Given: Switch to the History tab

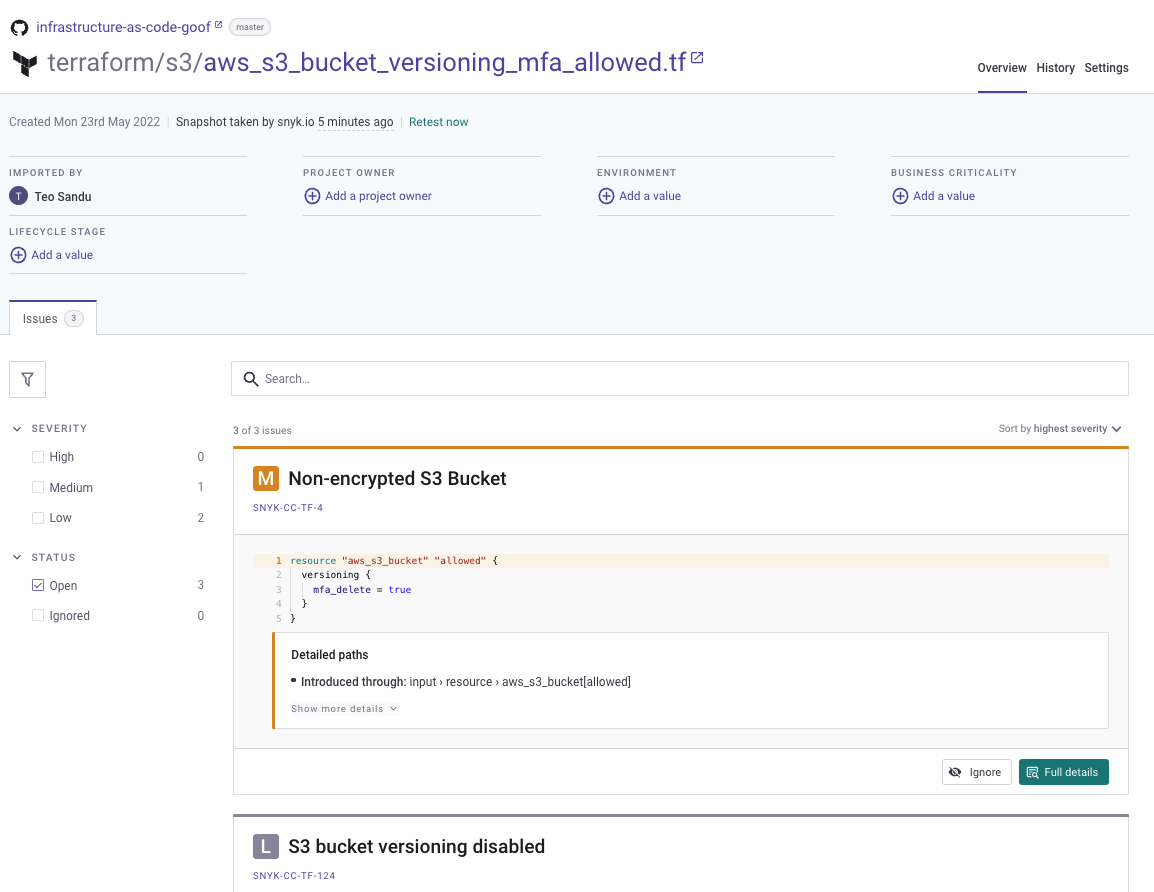Looking at the screenshot, I should 1055,68.
